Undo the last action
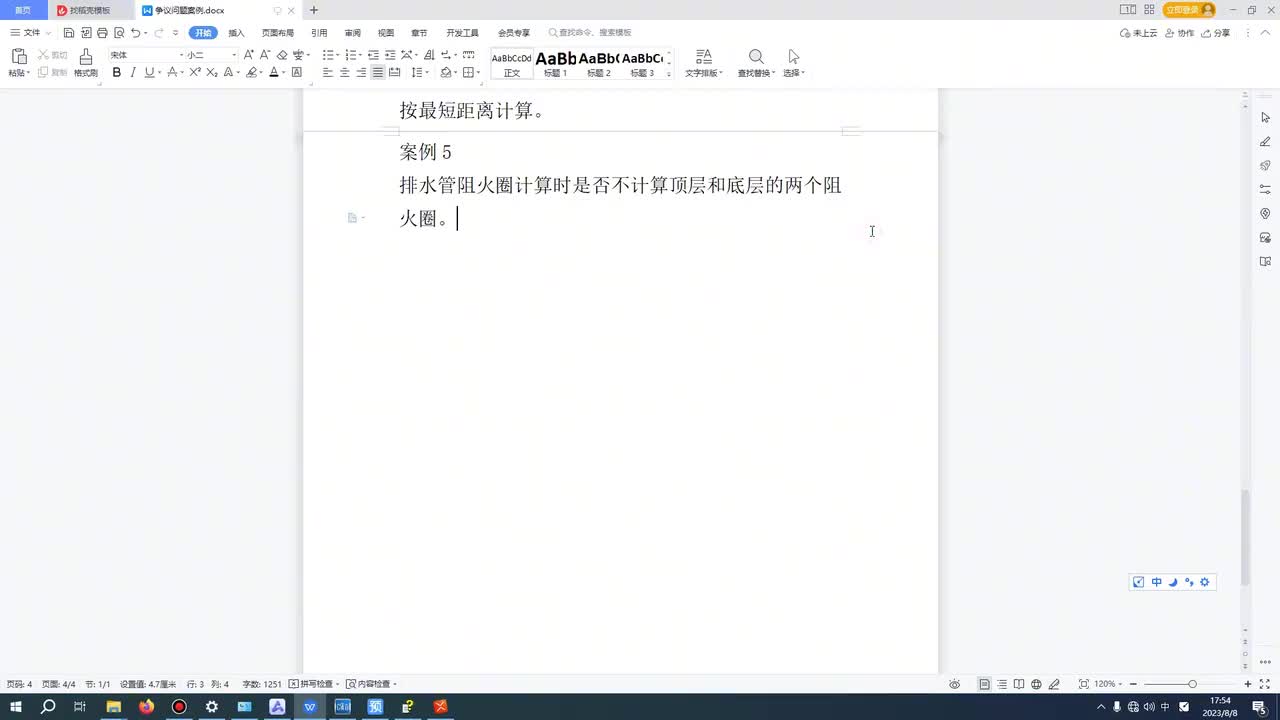 click(x=136, y=33)
